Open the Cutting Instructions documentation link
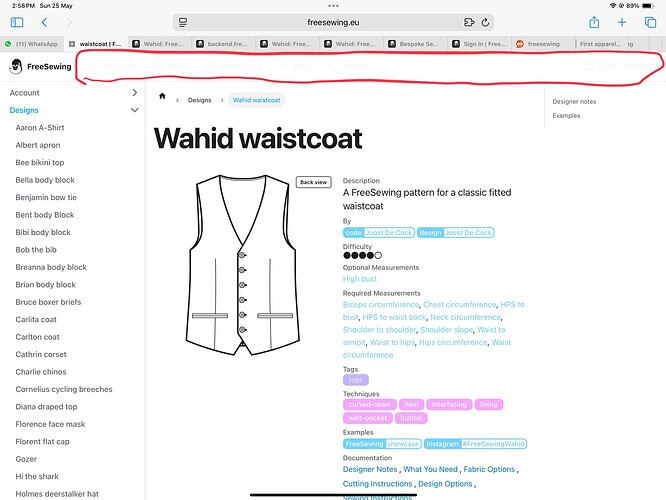The image size is (666, 500). (x=379, y=484)
